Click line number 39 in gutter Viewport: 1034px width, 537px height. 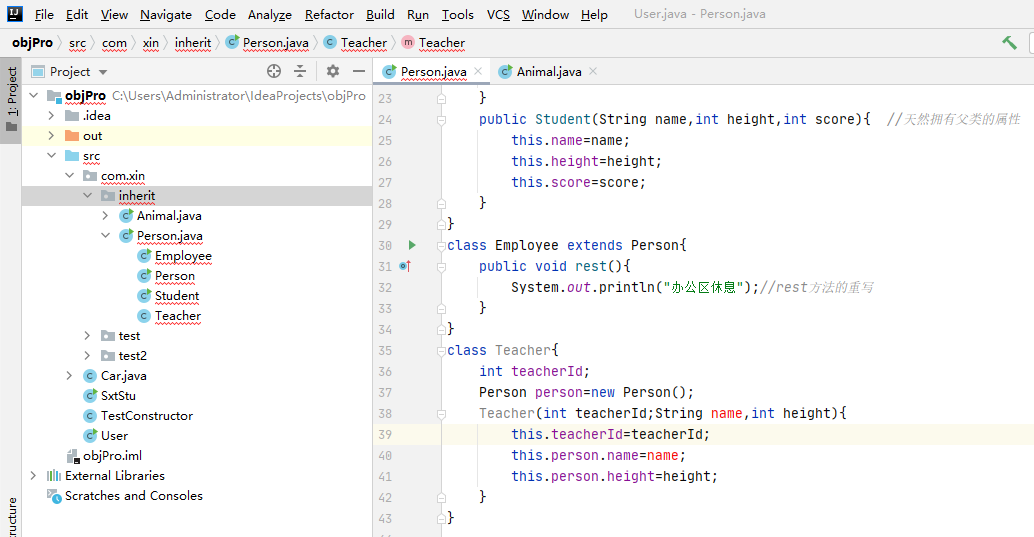pos(385,435)
